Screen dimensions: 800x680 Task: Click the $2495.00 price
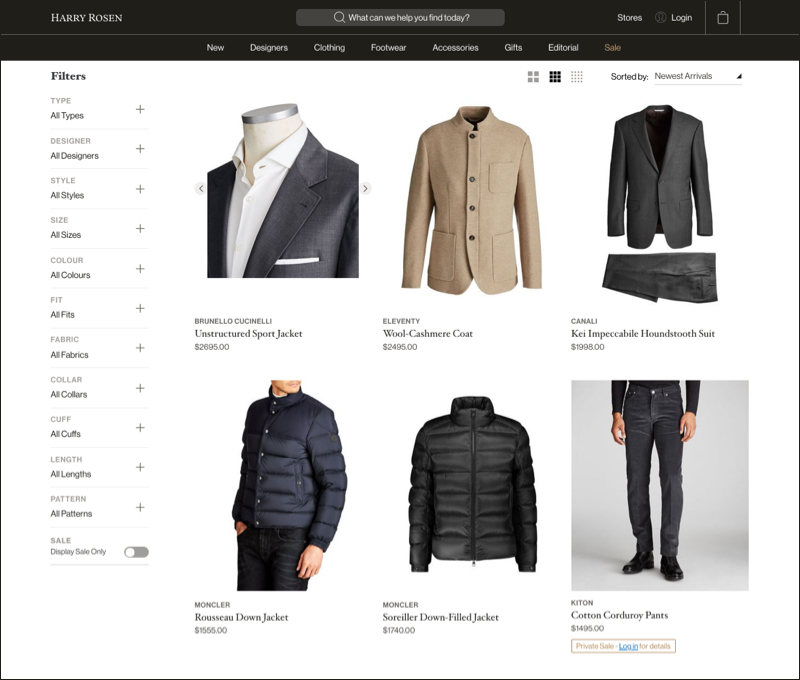tap(399, 347)
